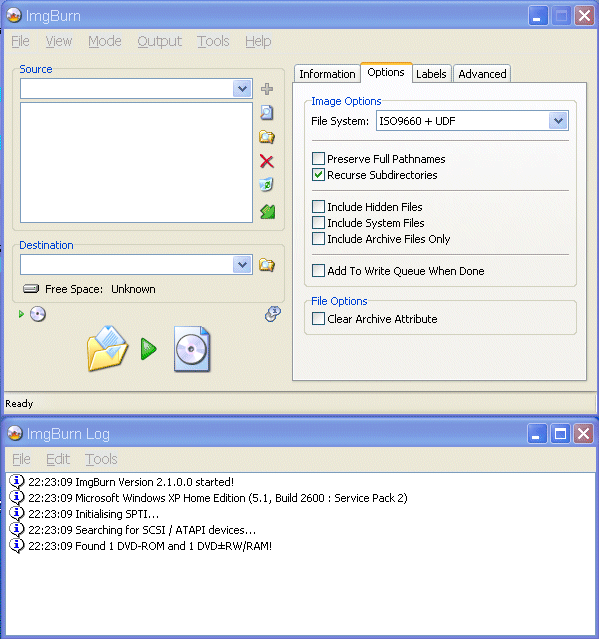Minimize the ImgBurn Log window
This screenshot has width=599, height=639.
click(537, 434)
